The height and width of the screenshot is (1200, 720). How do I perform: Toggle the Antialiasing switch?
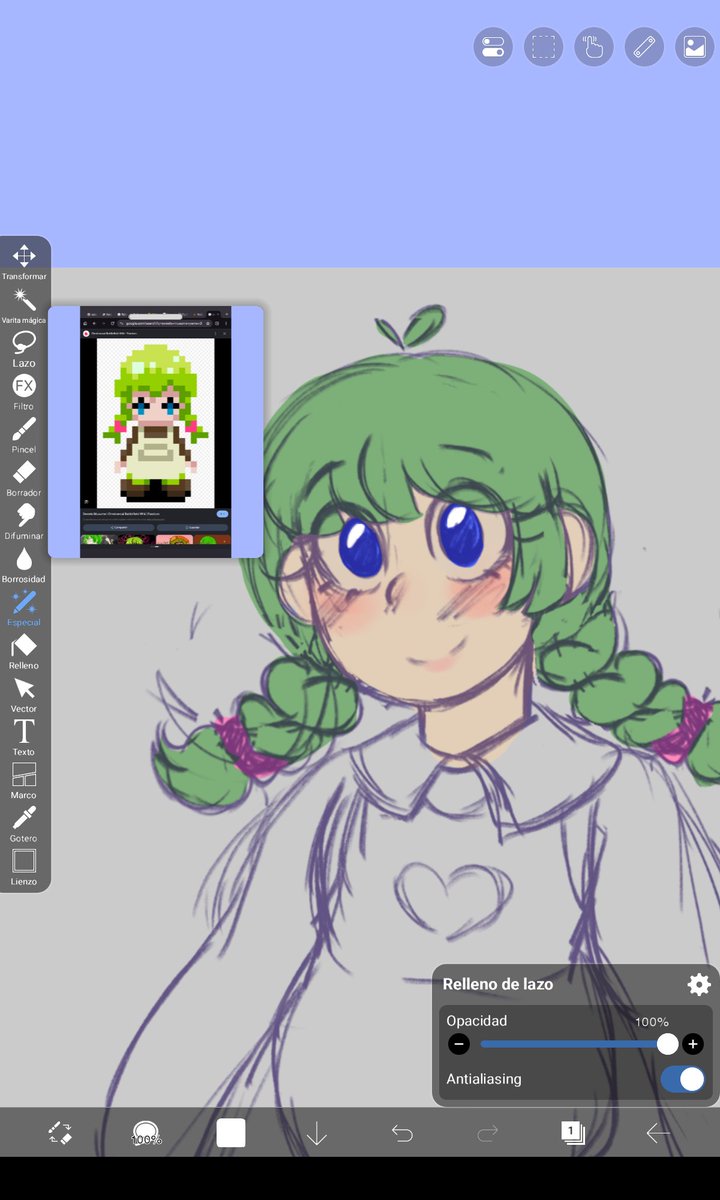(683, 1079)
